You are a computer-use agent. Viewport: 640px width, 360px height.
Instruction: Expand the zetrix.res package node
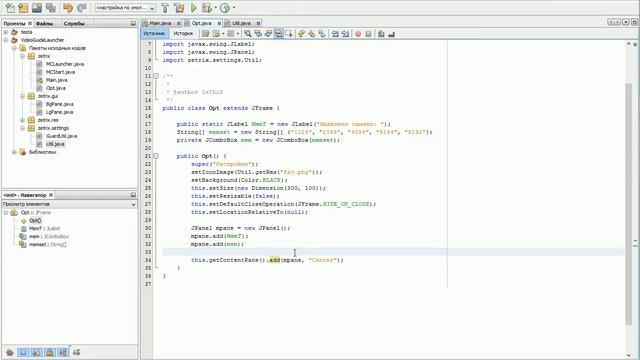(x=22, y=120)
